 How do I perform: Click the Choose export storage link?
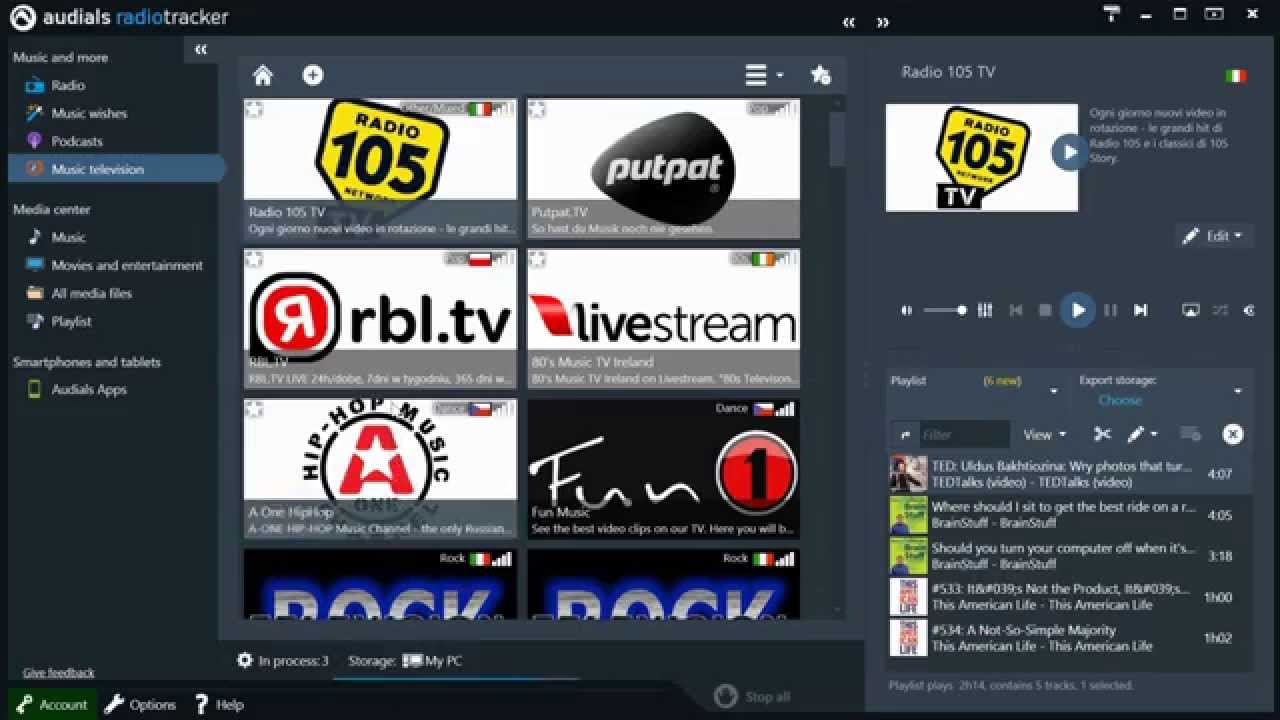[1120, 400]
